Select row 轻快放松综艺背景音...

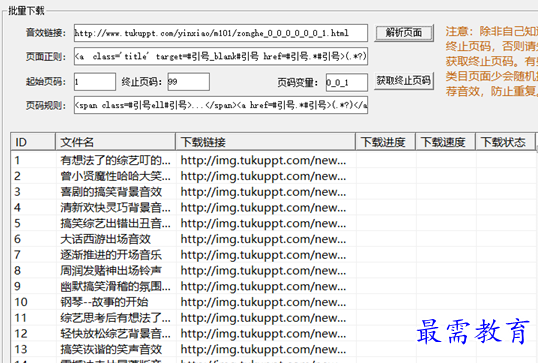pyautogui.click(x=273, y=334)
